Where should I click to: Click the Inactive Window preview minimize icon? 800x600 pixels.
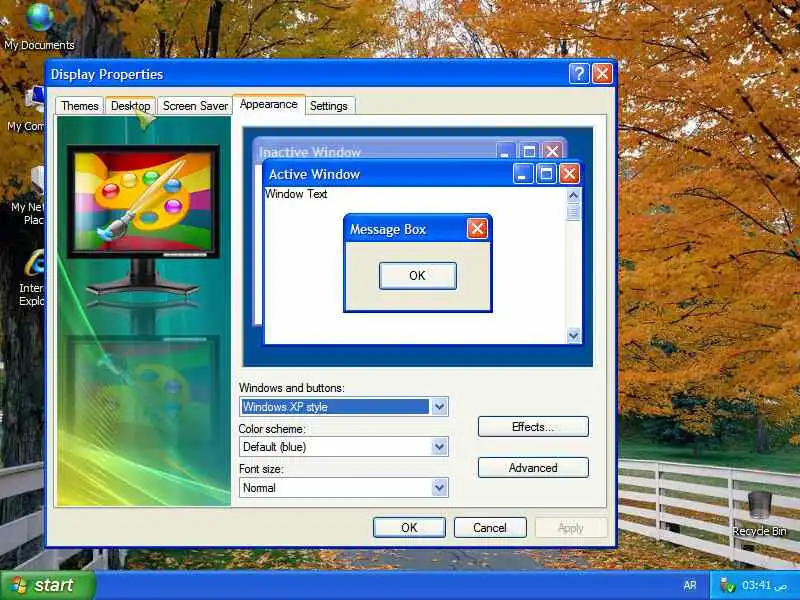[x=505, y=151]
